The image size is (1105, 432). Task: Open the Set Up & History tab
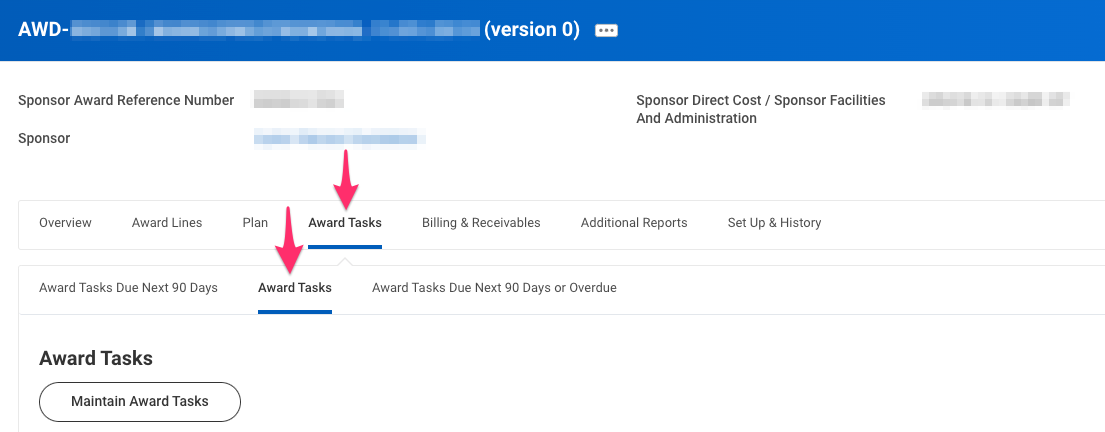pyautogui.click(x=774, y=223)
